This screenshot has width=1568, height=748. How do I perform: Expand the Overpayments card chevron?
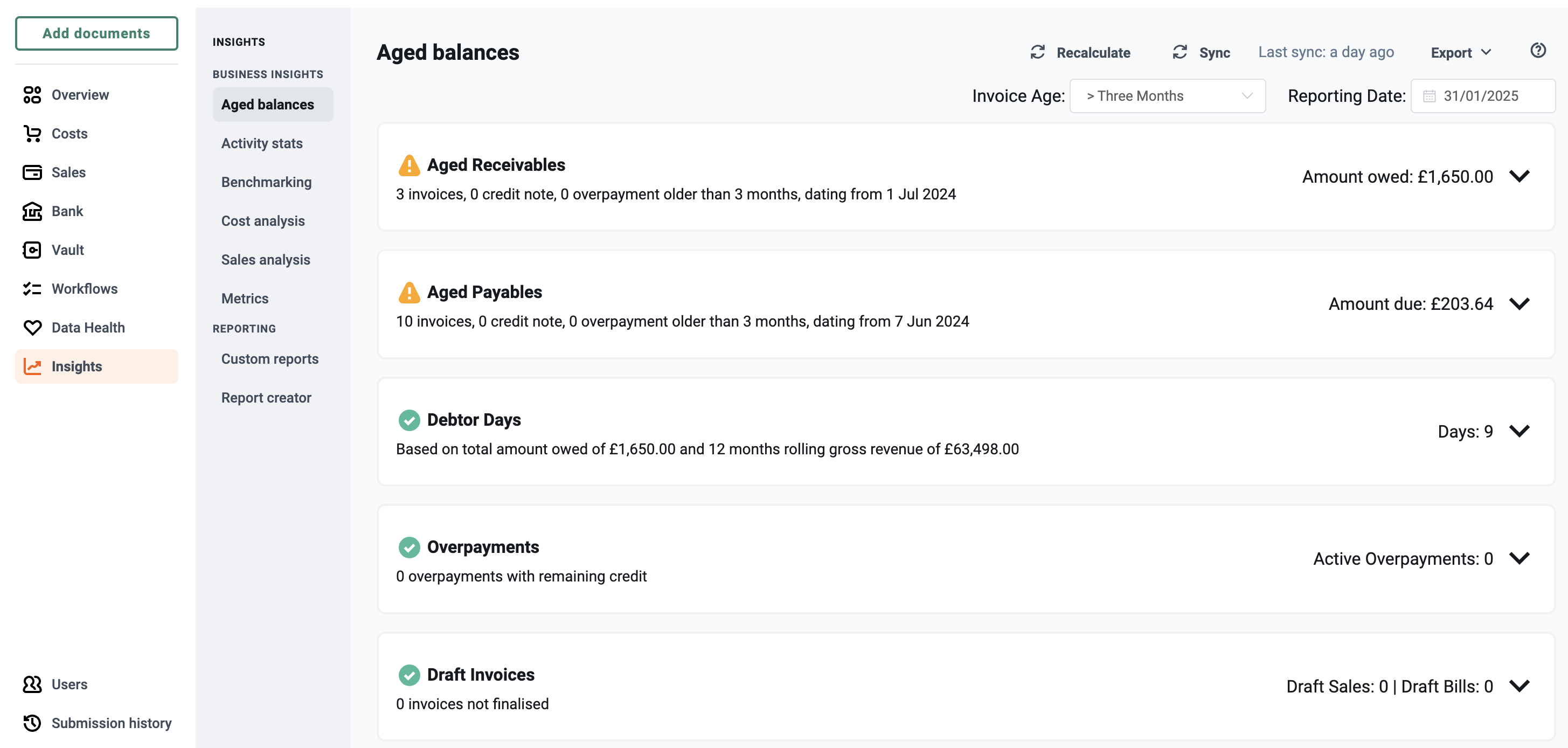(1520, 559)
